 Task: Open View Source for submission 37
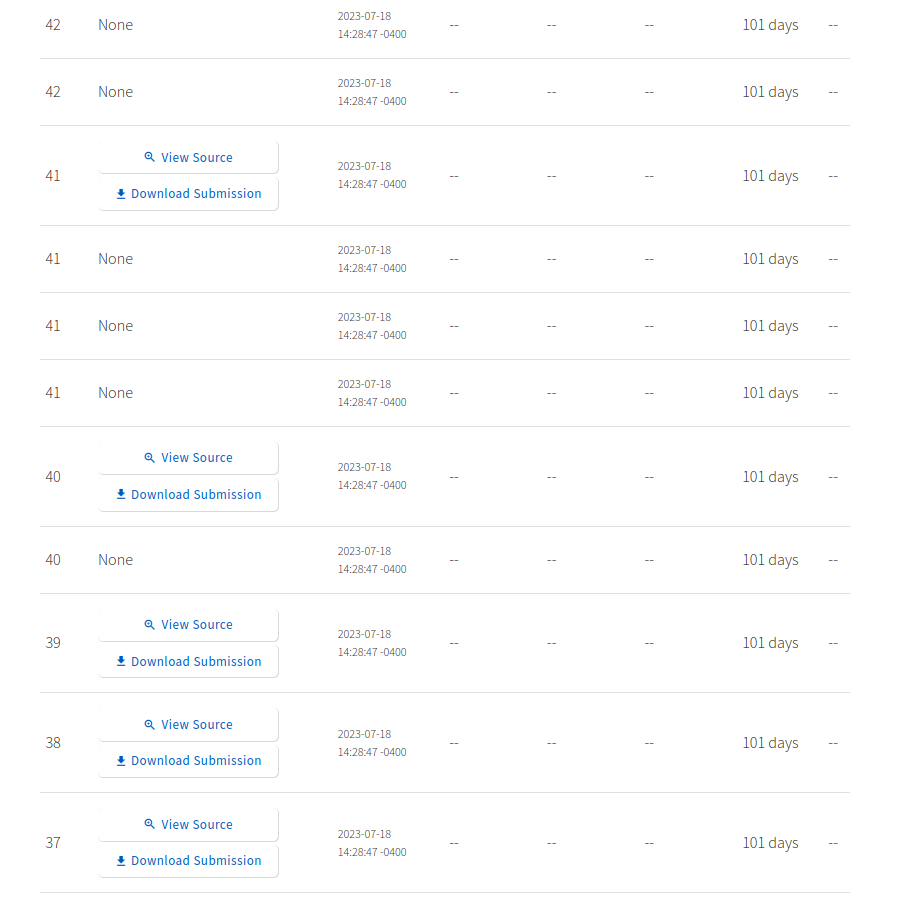coord(188,824)
